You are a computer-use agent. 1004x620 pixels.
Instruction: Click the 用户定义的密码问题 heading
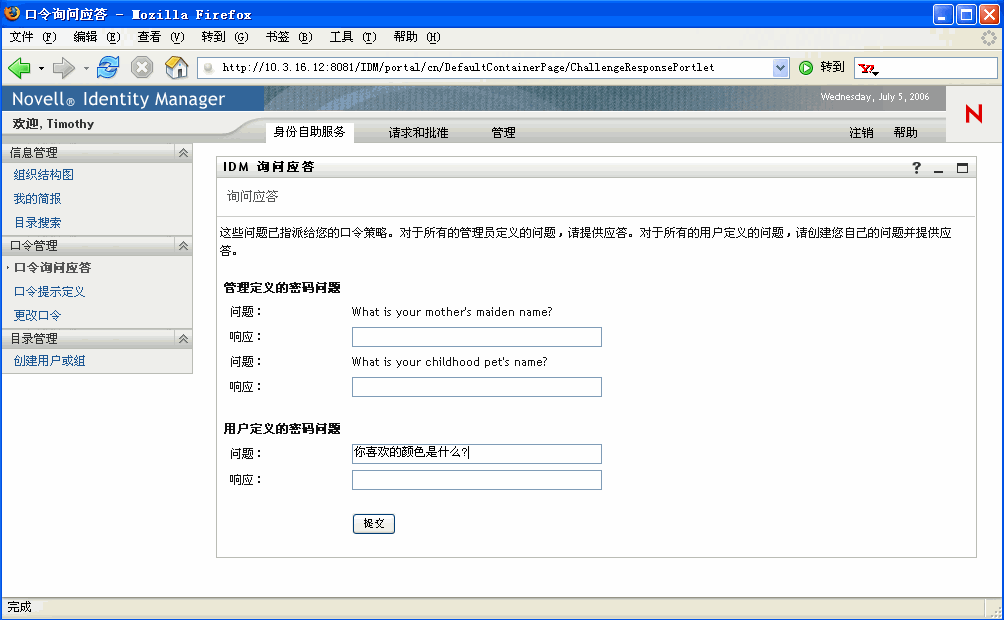point(282,428)
